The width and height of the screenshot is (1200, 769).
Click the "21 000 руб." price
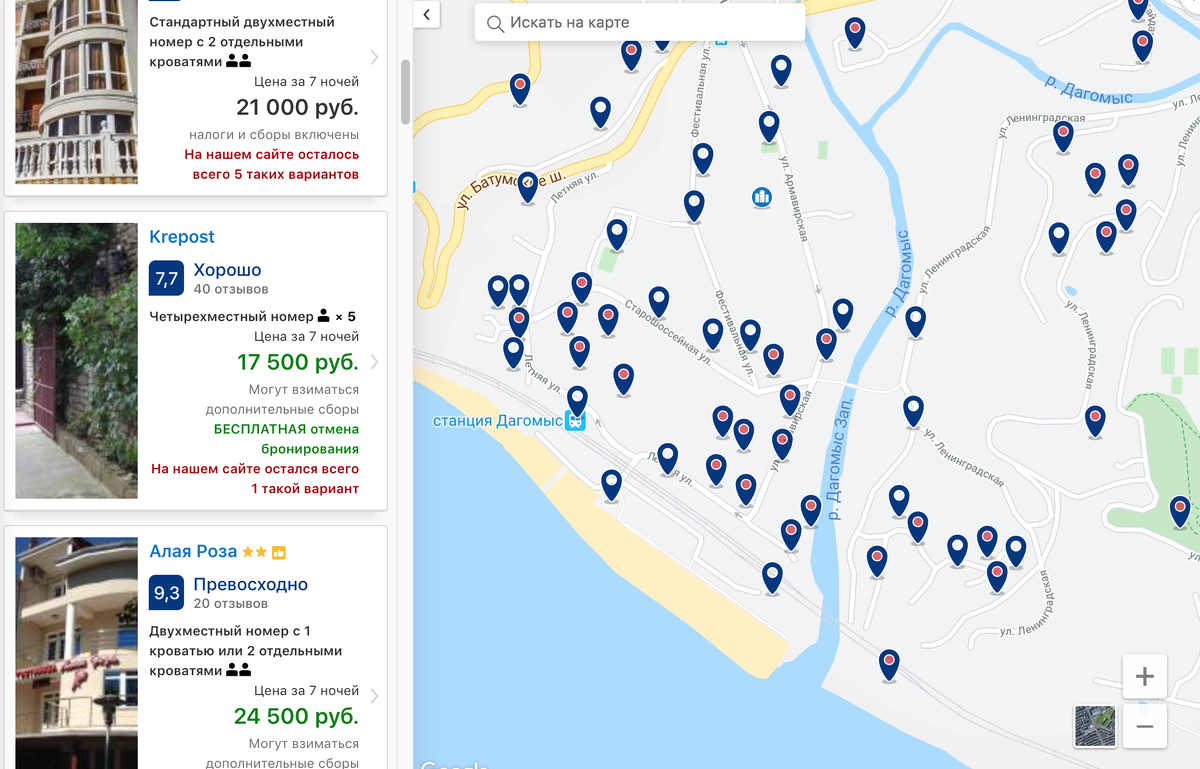297,107
